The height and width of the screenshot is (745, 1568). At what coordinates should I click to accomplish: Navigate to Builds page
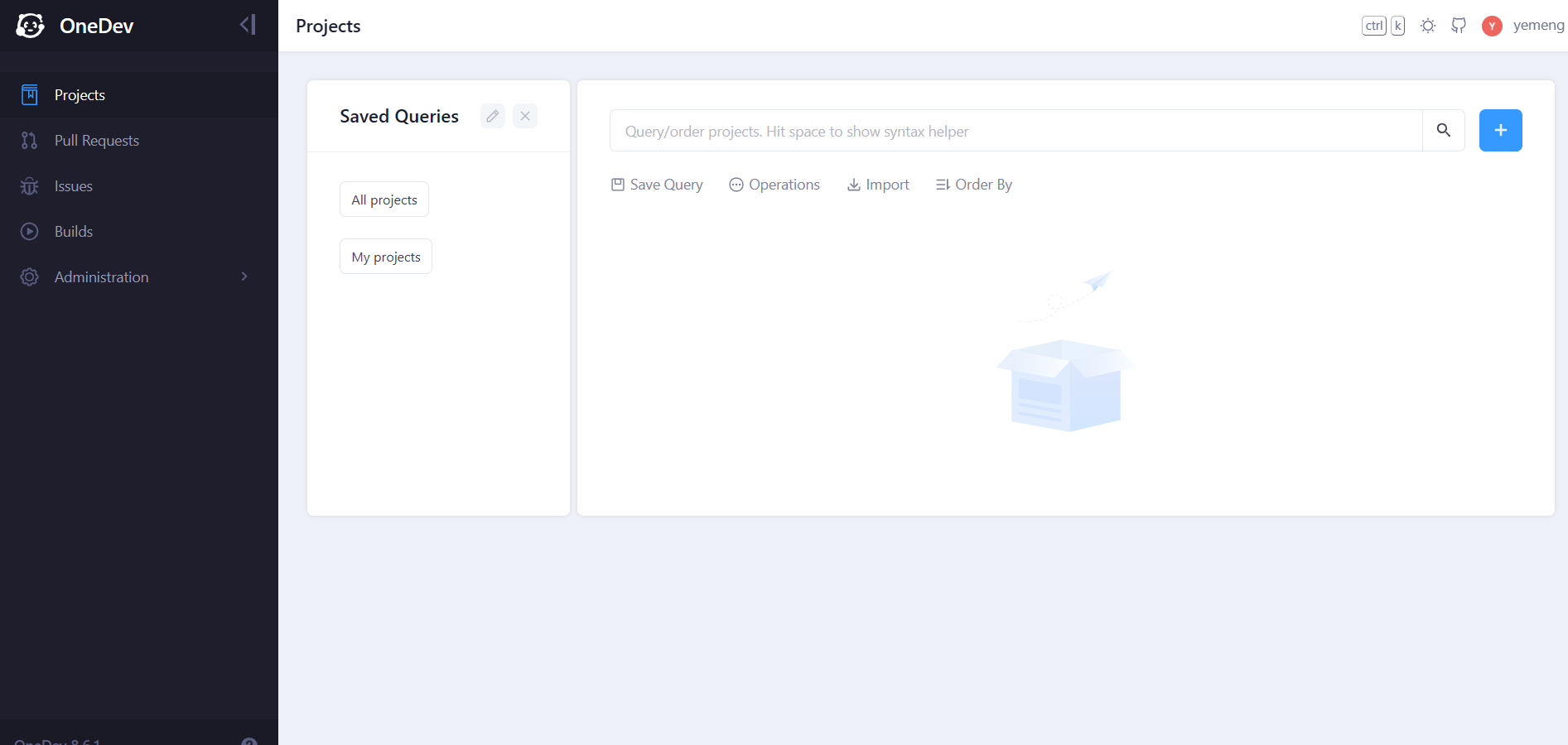[x=73, y=232]
